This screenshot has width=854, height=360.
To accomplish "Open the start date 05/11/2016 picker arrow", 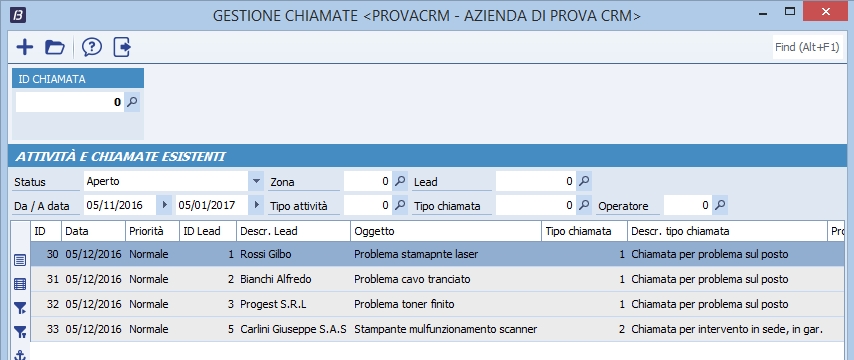I will coord(164,205).
